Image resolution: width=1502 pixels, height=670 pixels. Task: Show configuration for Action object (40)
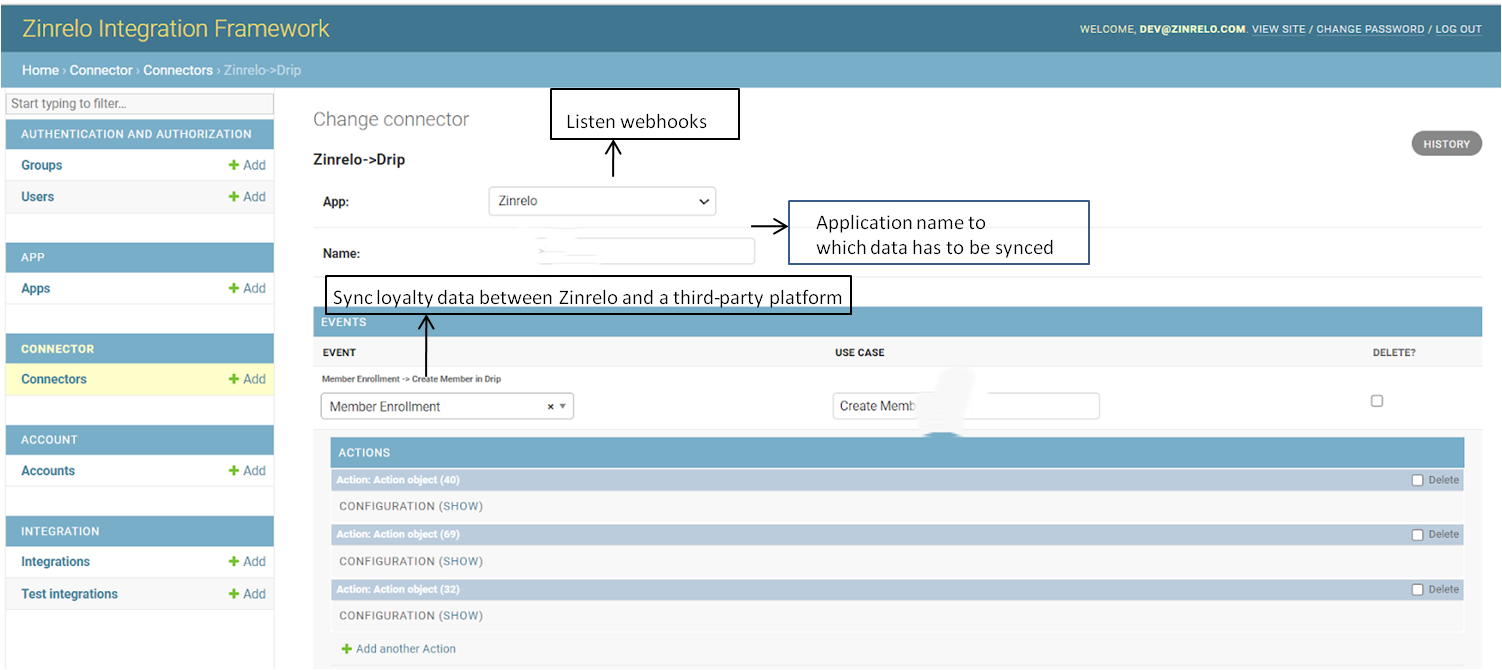(x=461, y=506)
